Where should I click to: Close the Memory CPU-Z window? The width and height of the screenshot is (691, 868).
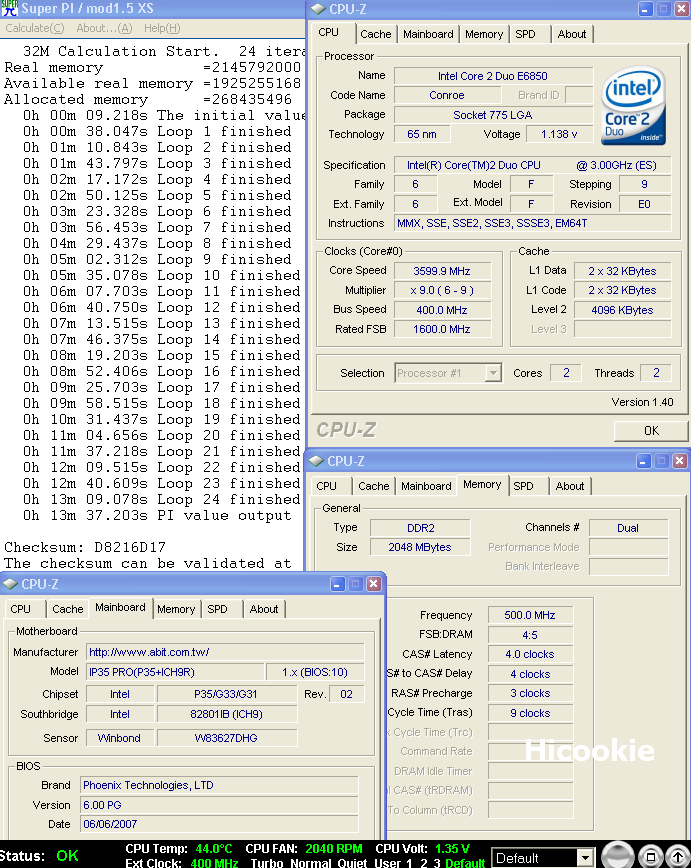click(x=680, y=461)
